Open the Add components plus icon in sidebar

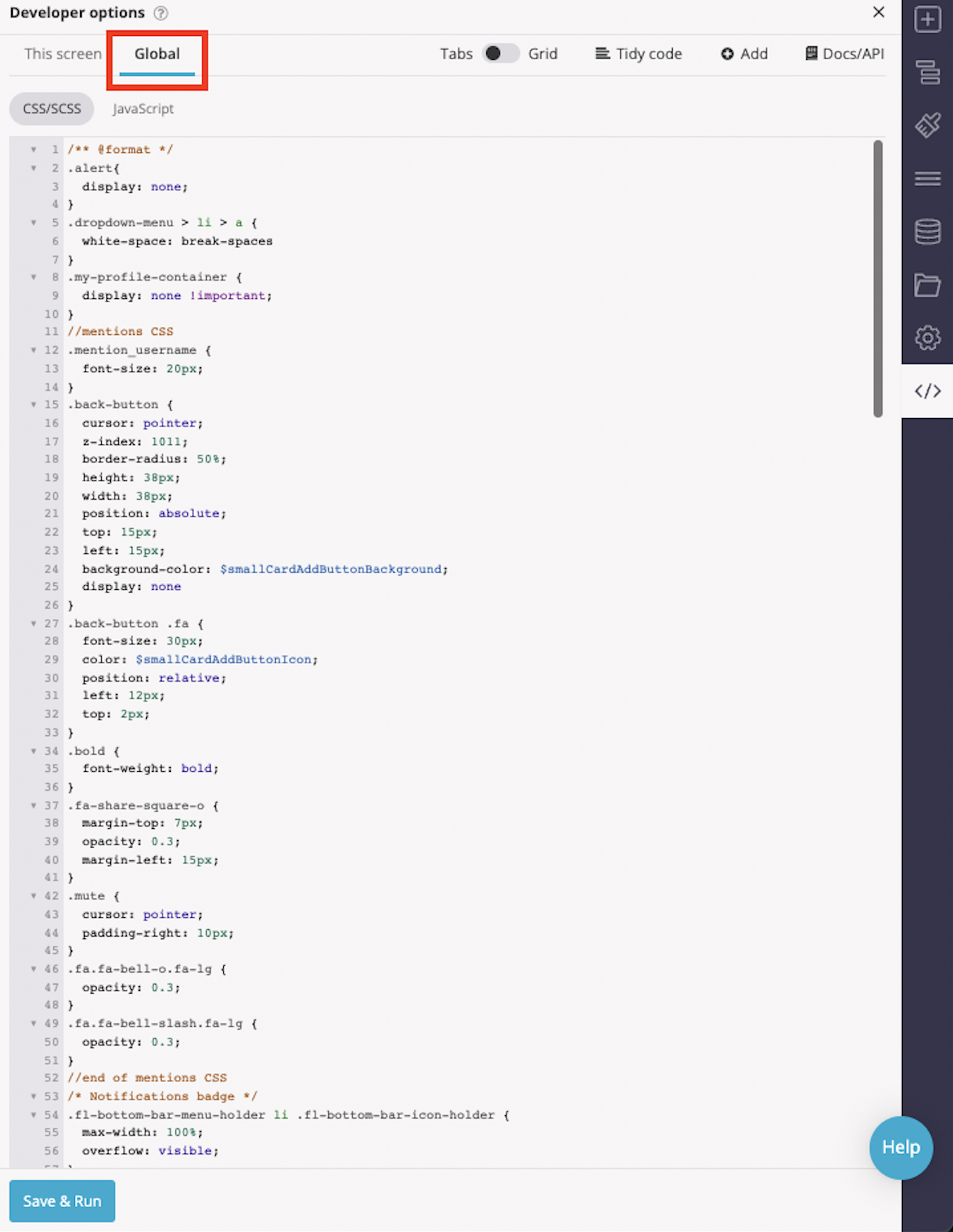point(928,19)
